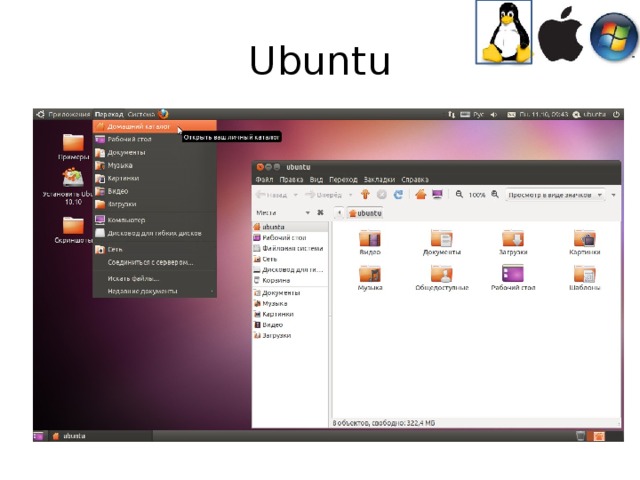Click the Назад back button
Viewport: 640px width, 480px height.
tap(272, 195)
